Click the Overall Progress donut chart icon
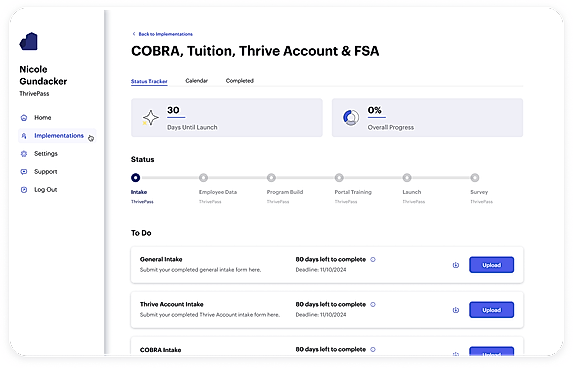 351,118
